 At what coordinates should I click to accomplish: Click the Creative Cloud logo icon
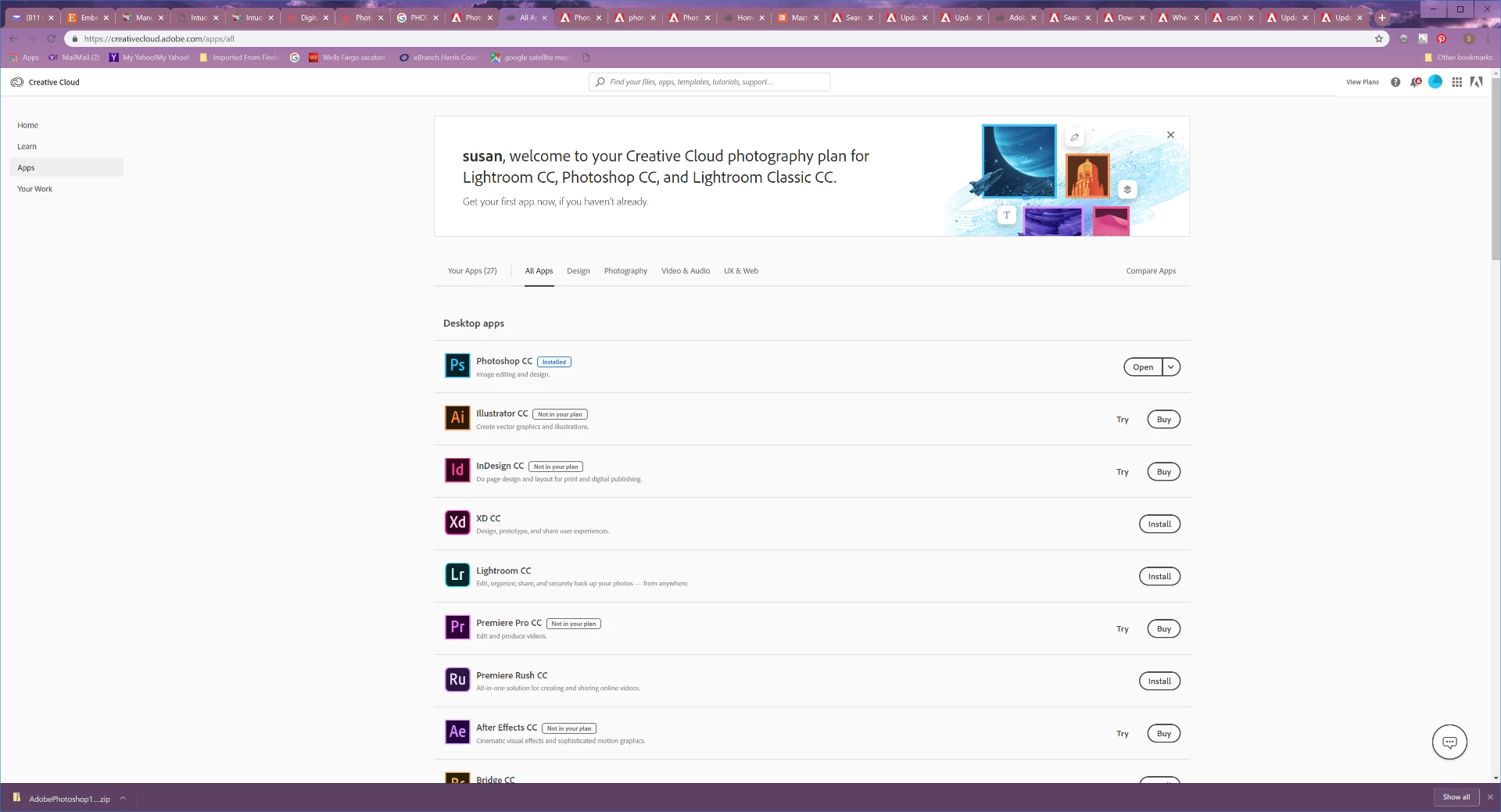(x=17, y=82)
